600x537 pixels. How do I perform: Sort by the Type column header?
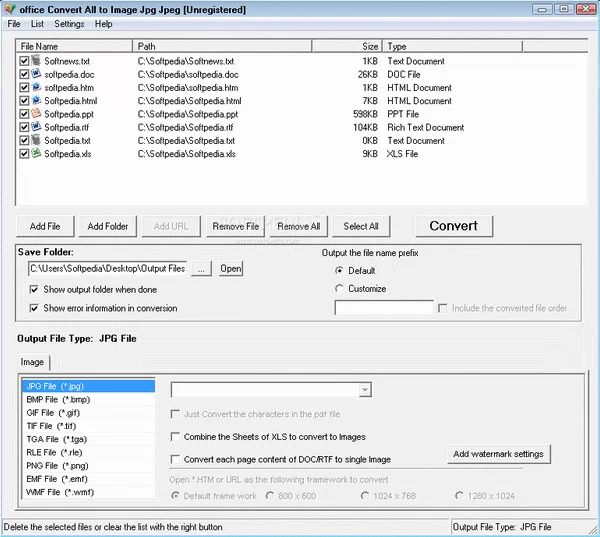(452, 46)
